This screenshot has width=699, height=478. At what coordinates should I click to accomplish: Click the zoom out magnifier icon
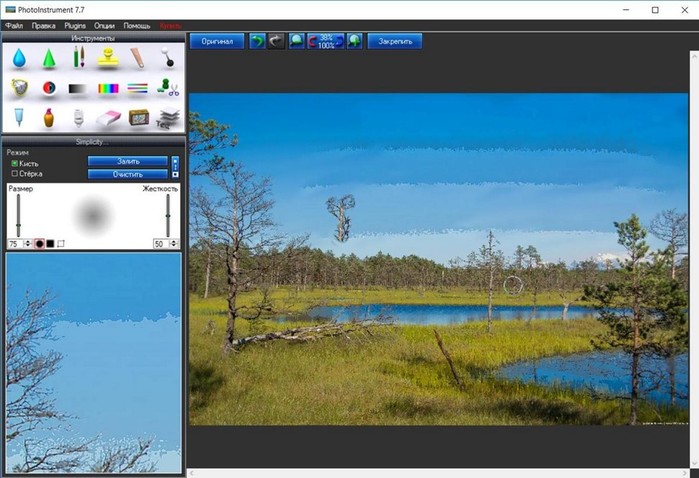[x=296, y=41]
